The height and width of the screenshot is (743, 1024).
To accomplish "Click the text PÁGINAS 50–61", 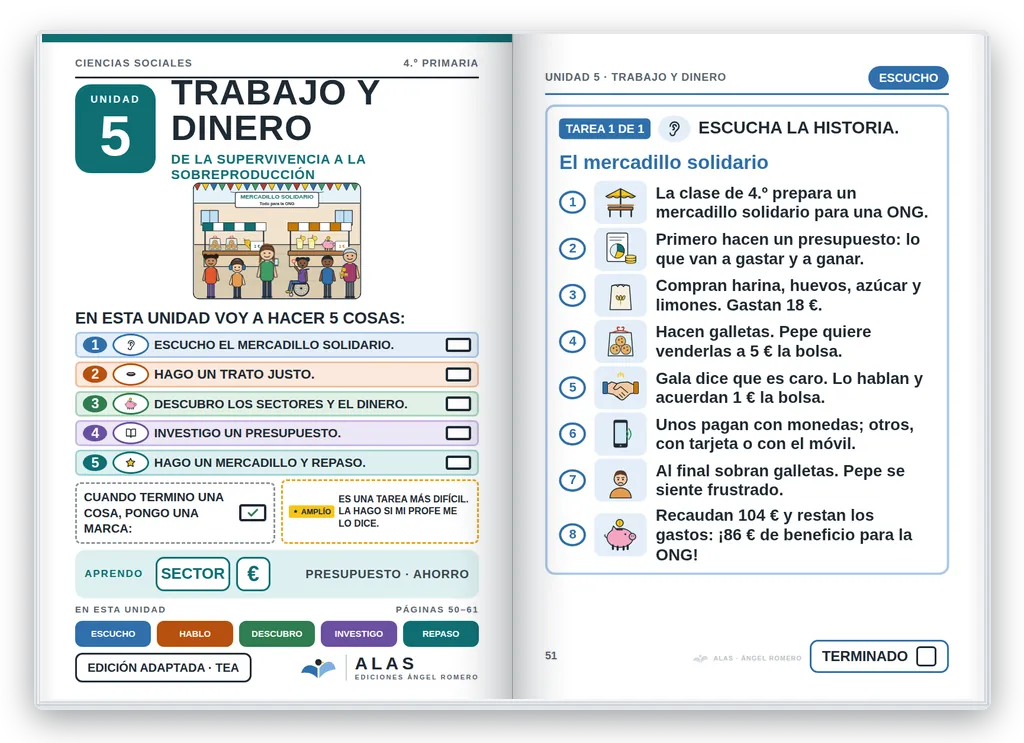I will point(437,609).
